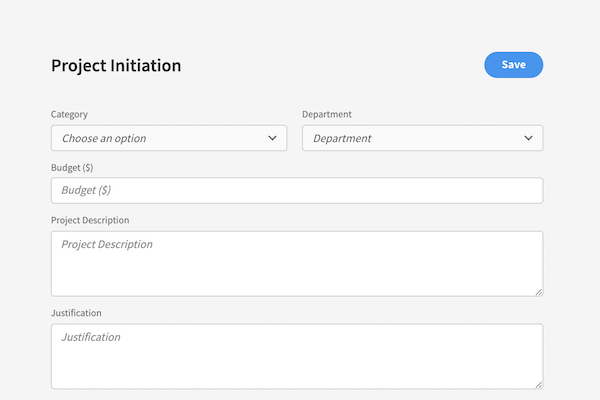
Task: Click the Category dropdown chevron arrow
Action: click(x=272, y=138)
